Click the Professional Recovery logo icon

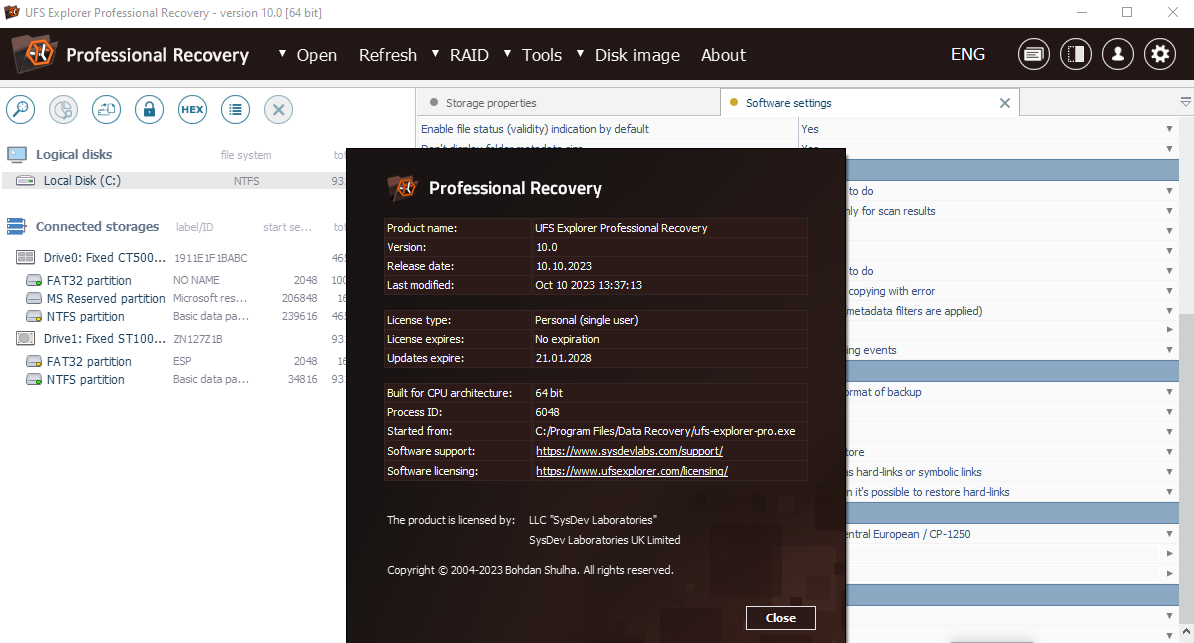click(36, 54)
